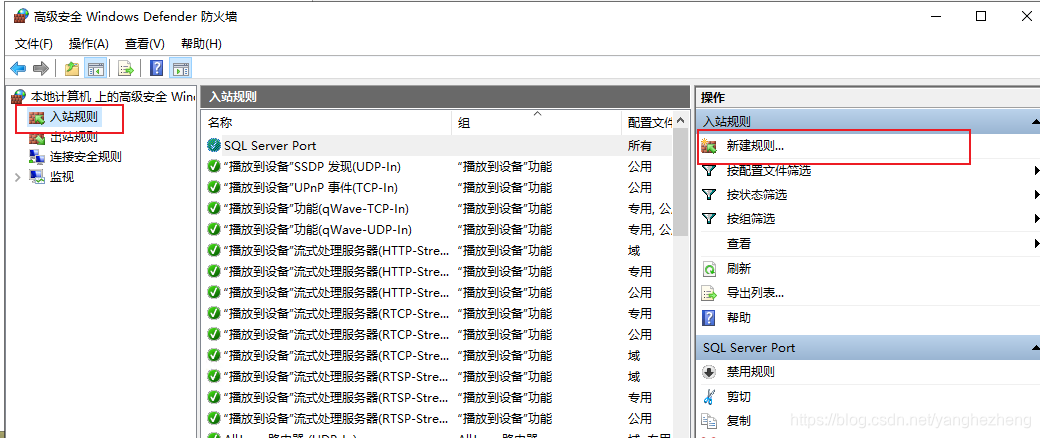The width and height of the screenshot is (1040, 438).
Task: Click 新建规则... in the actions pane
Action: click(x=755, y=146)
